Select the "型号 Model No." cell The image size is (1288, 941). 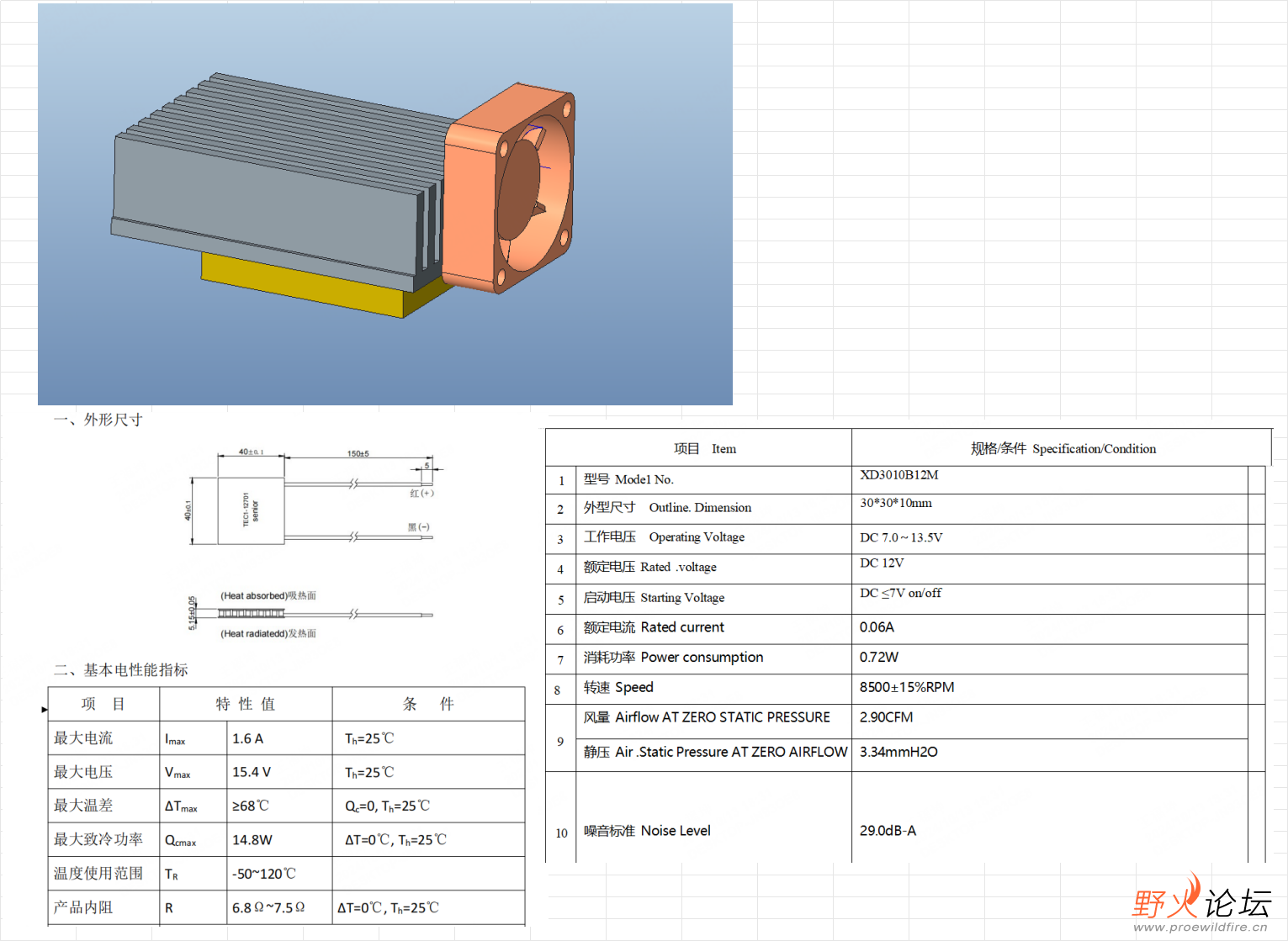click(x=713, y=479)
